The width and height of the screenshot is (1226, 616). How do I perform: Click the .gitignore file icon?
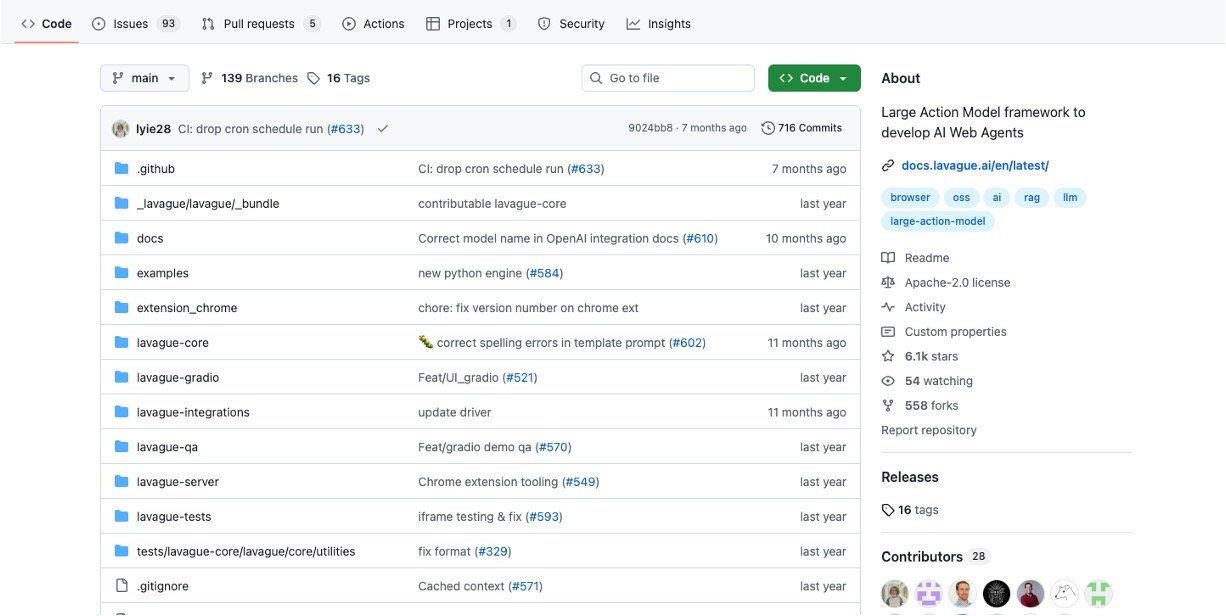pyautogui.click(x=122, y=586)
